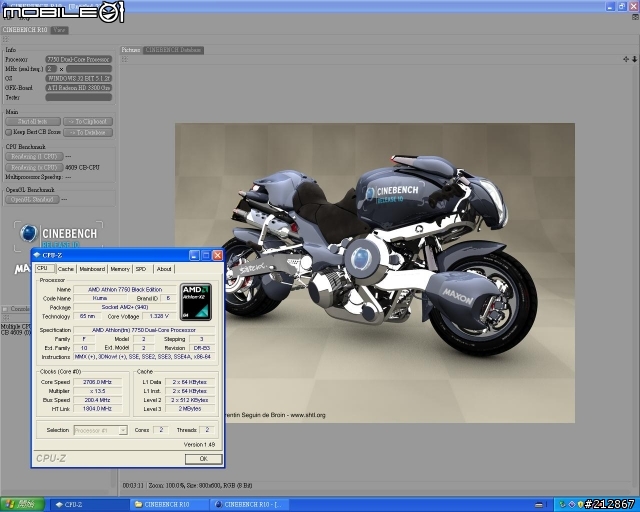Click the OS info field
The image size is (640, 512).
coord(78,78)
